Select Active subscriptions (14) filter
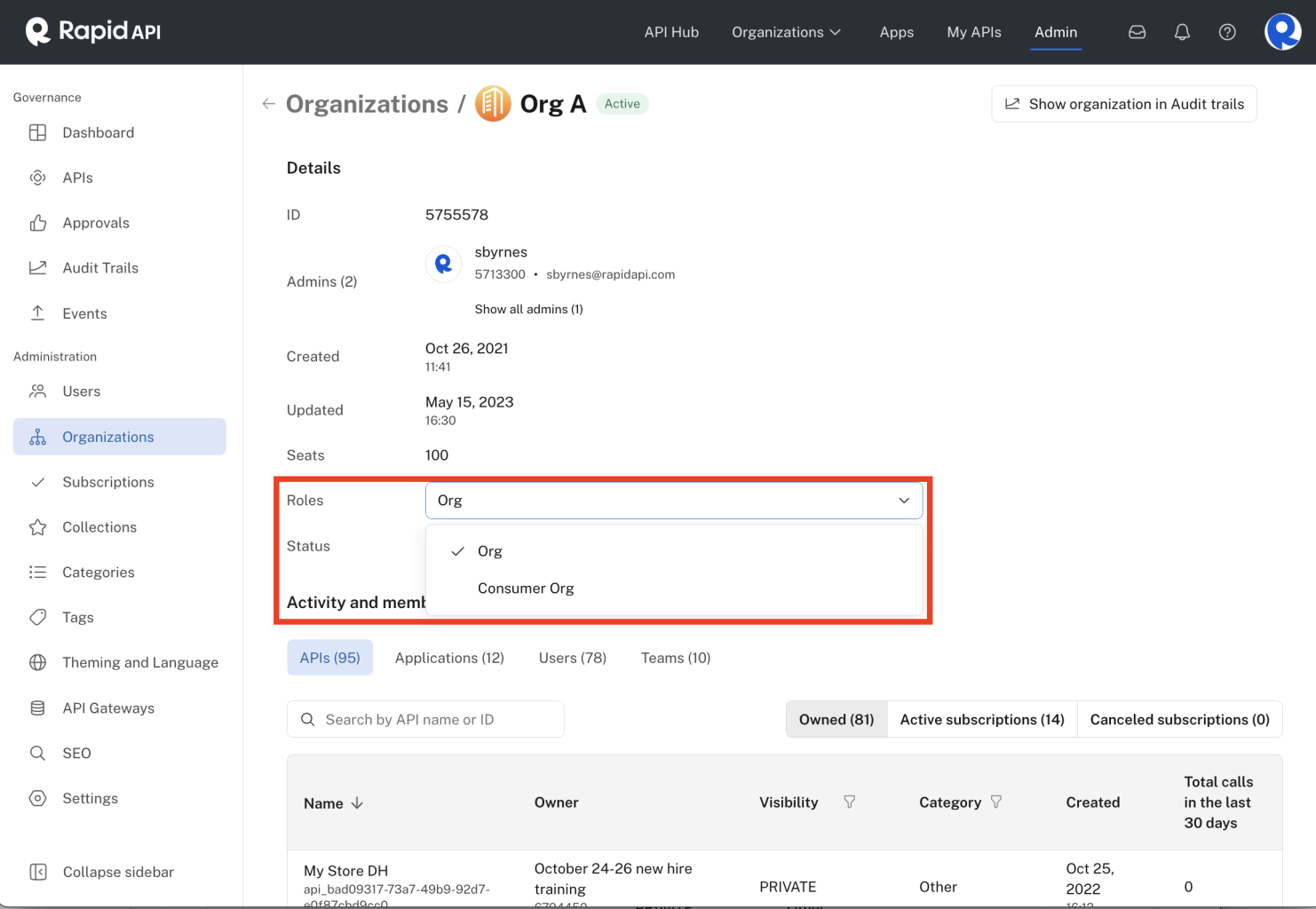The height and width of the screenshot is (909, 1316). point(982,719)
